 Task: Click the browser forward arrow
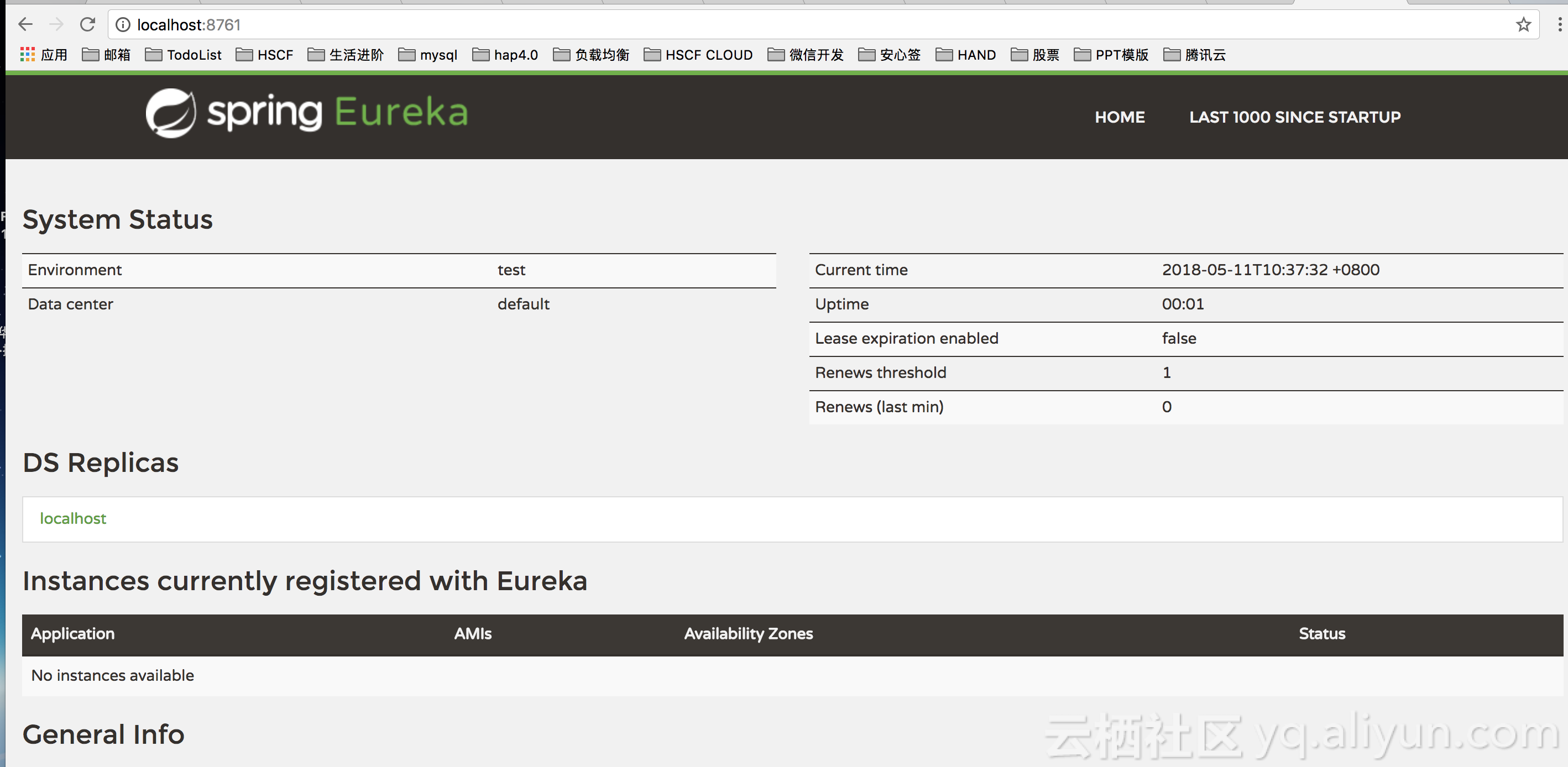coord(56,24)
